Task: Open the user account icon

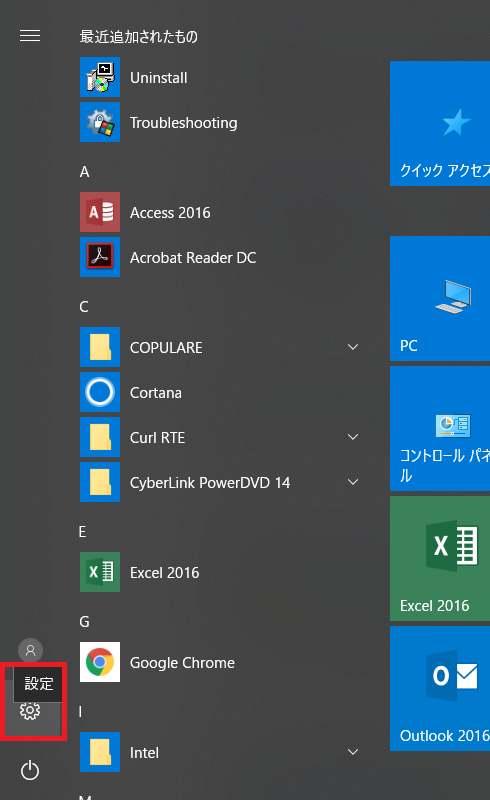Action: coord(30,651)
